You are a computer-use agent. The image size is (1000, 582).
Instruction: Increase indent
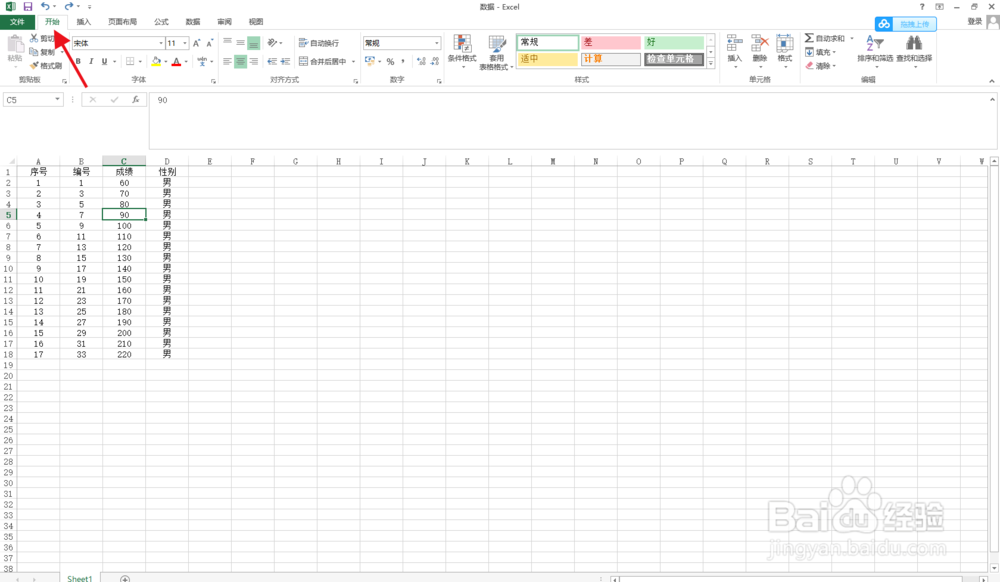[x=285, y=62]
